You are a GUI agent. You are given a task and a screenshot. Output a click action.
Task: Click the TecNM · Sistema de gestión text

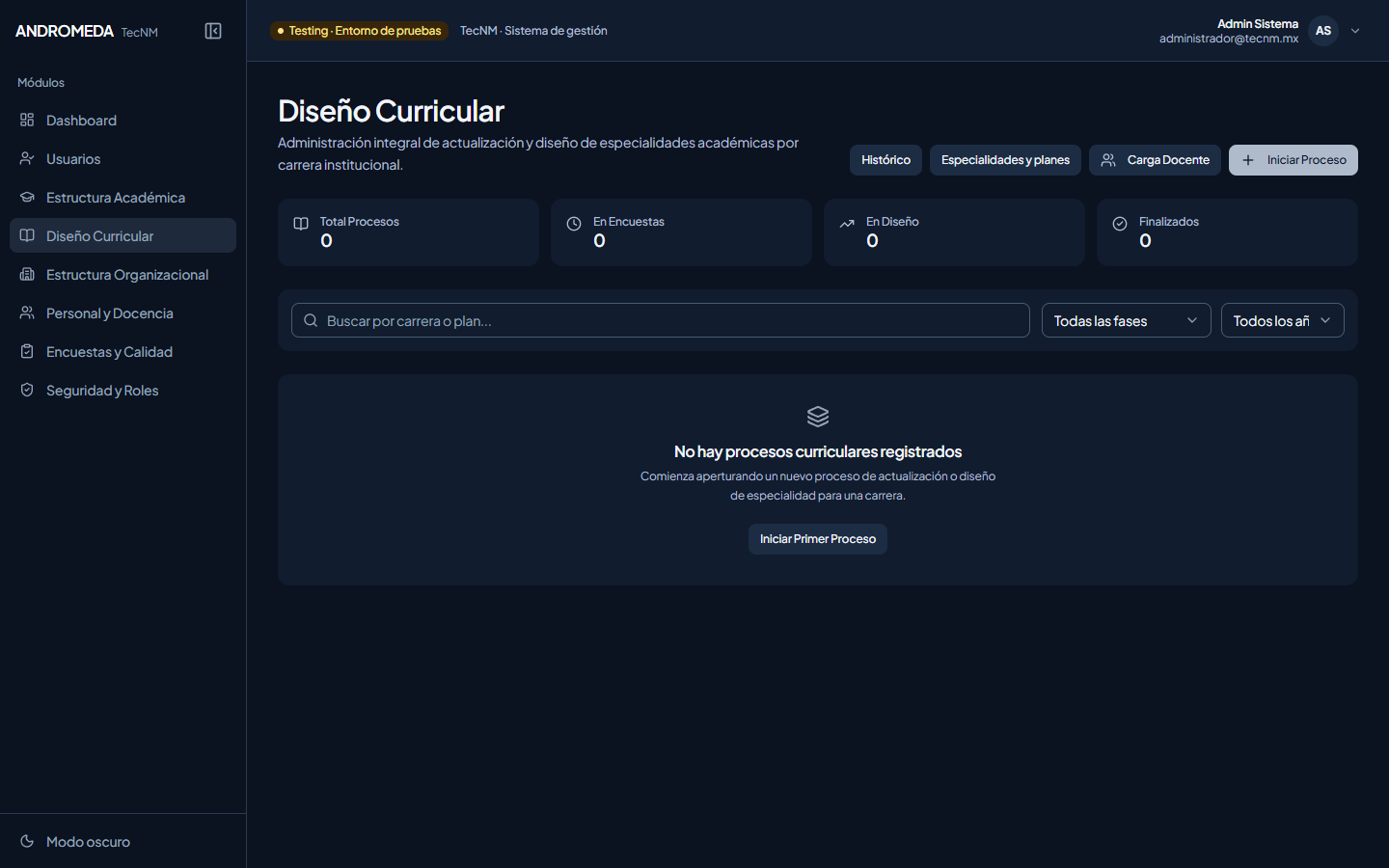533,31
